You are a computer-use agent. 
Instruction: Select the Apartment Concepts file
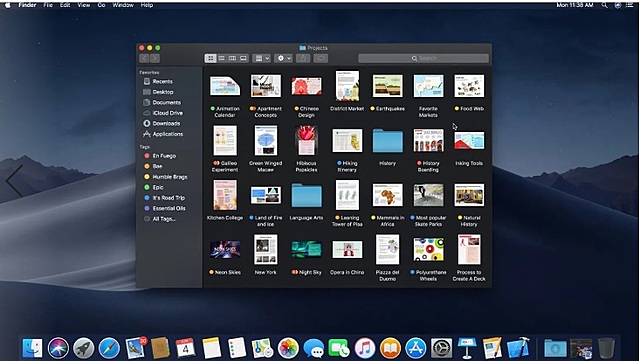(x=266, y=85)
